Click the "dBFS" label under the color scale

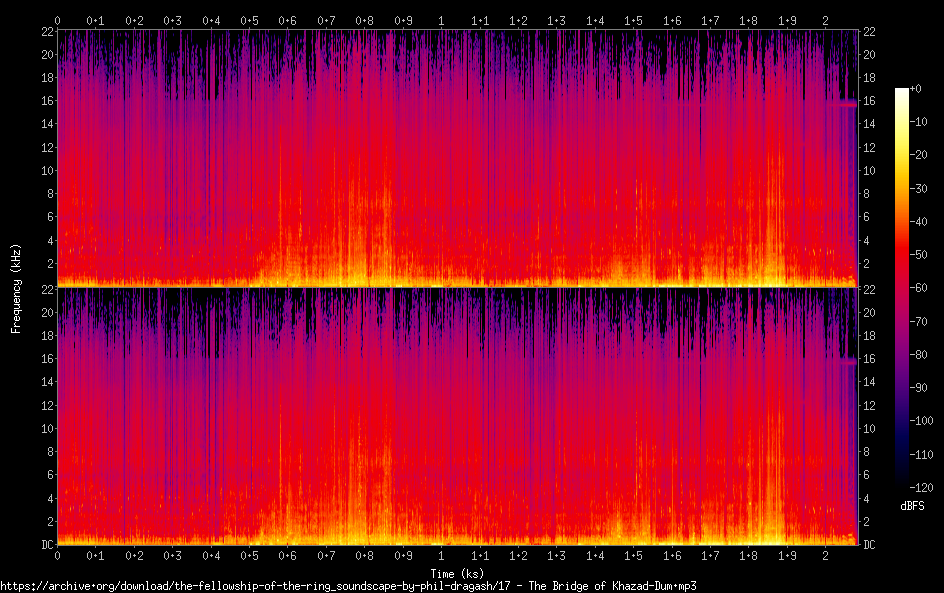(912, 507)
